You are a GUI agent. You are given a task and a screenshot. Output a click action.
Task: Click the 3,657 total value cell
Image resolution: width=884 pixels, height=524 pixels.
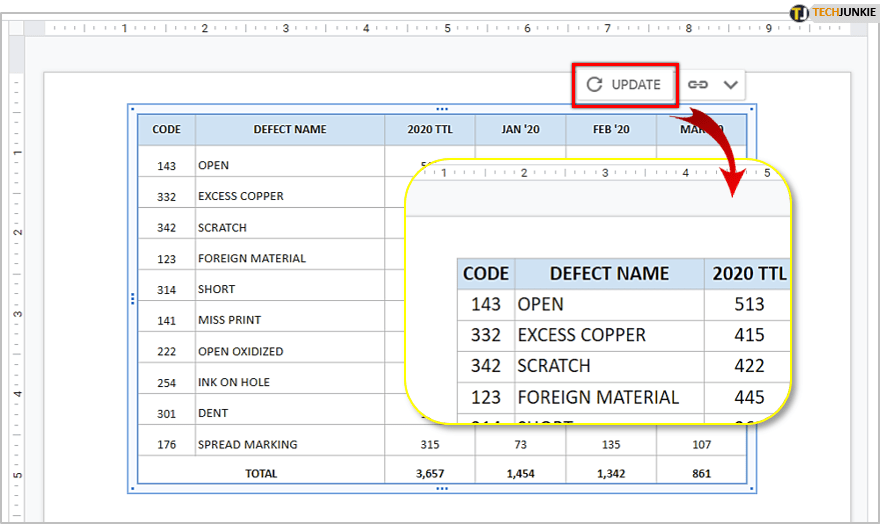(x=430, y=473)
